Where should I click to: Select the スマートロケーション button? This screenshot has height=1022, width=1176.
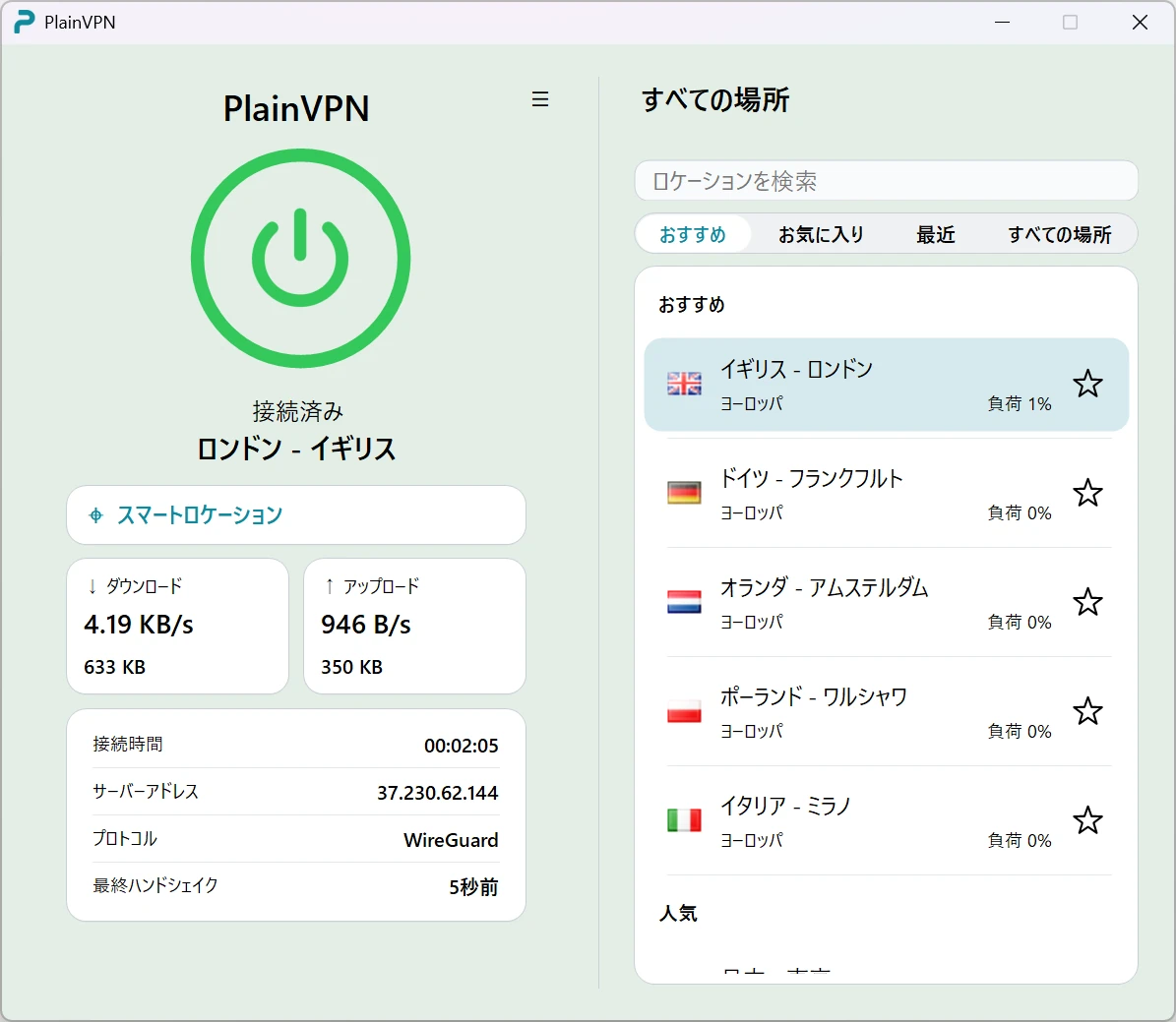(296, 515)
